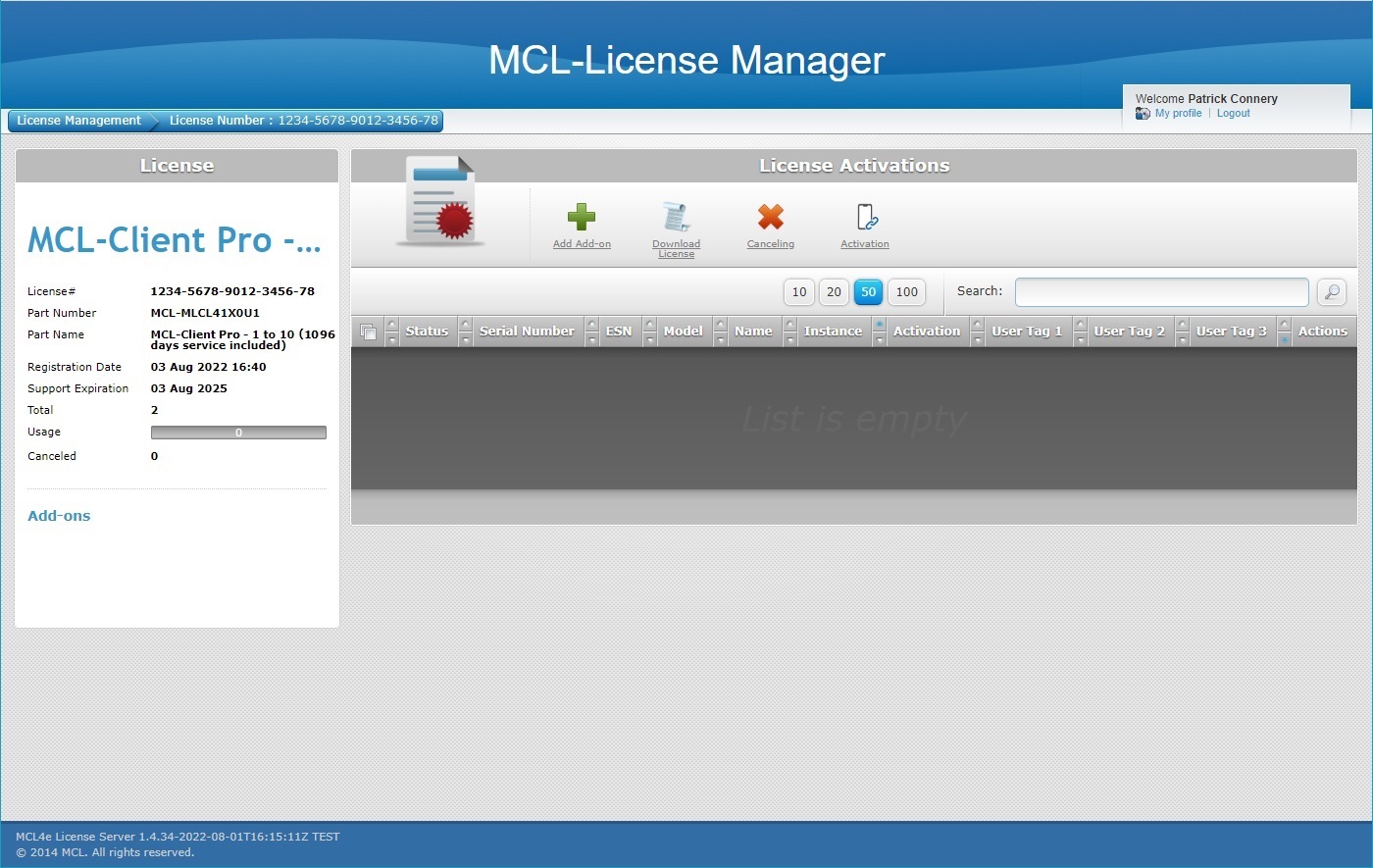
Task: Click the Download License document icon
Action: pyautogui.click(x=676, y=217)
